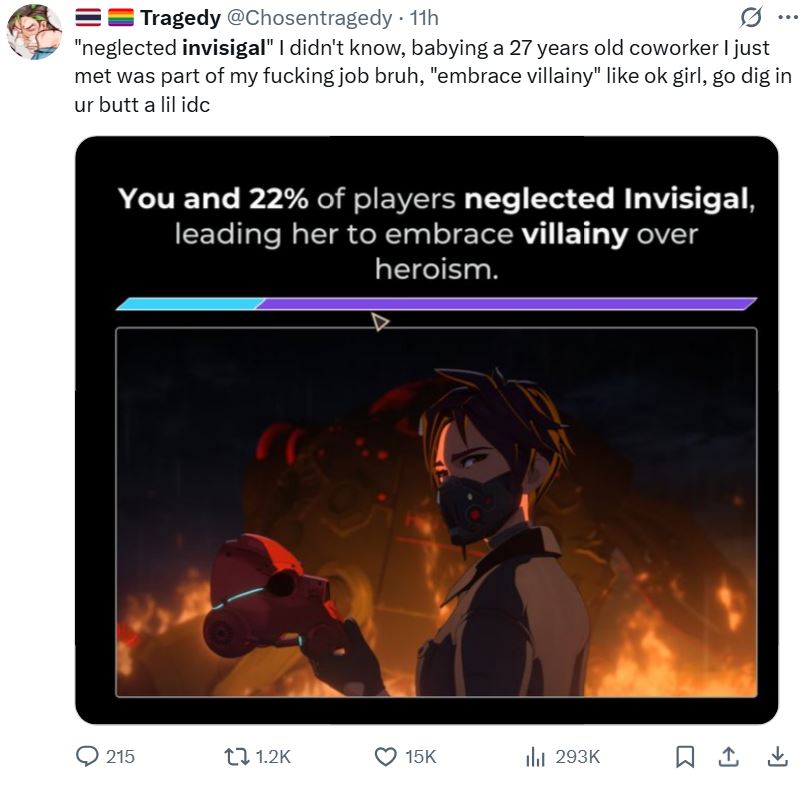This screenshot has height=786, width=807.
Task: Click the reply speech bubble icon
Action: [87, 757]
